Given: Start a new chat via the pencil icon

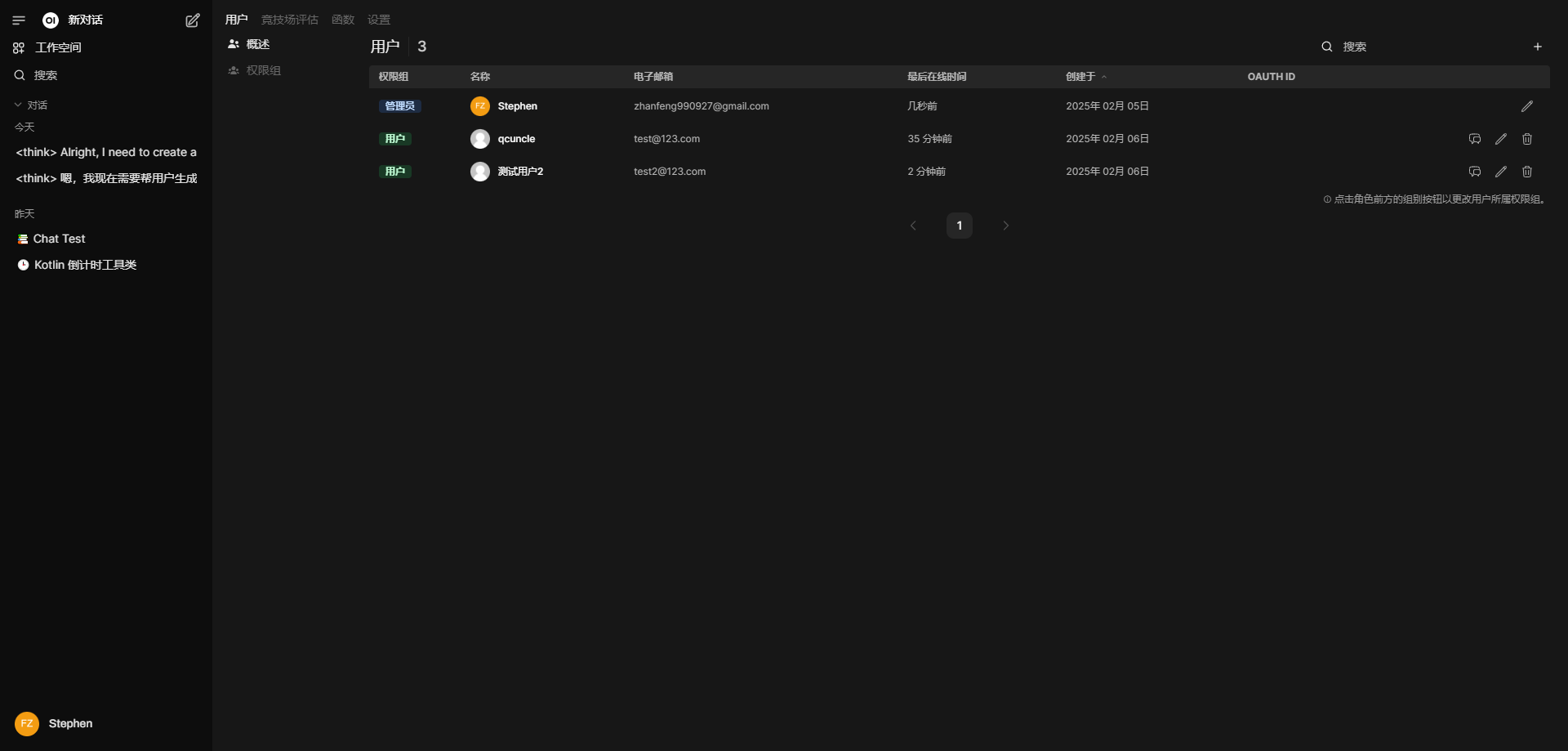Looking at the screenshot, I should [x=193, y=20].
